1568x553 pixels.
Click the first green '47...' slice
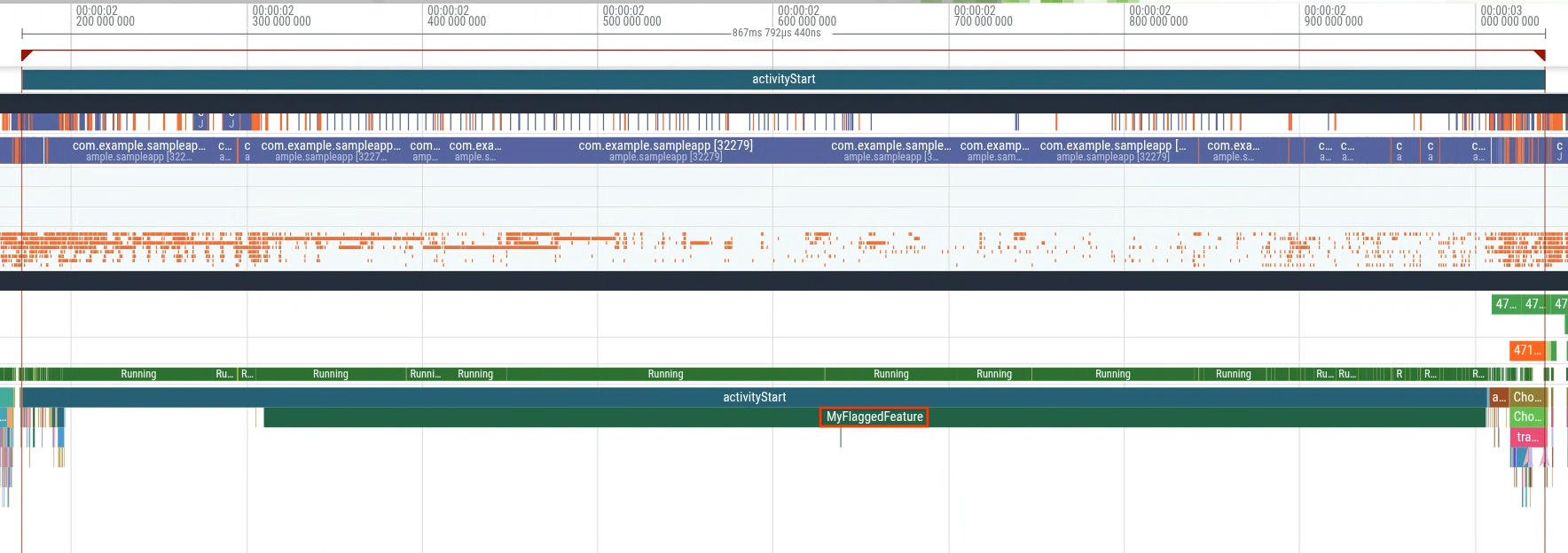(x=1506, y=304)
